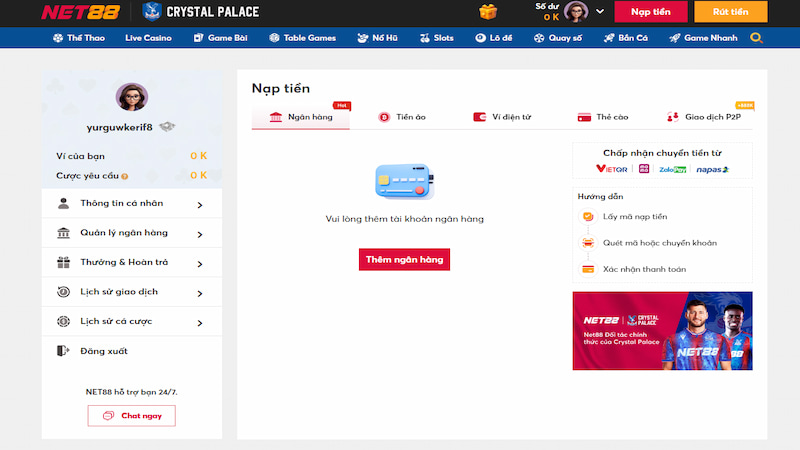
Task: Expand the Lịch sử cá cược chevron
Action: pos(200,323)
